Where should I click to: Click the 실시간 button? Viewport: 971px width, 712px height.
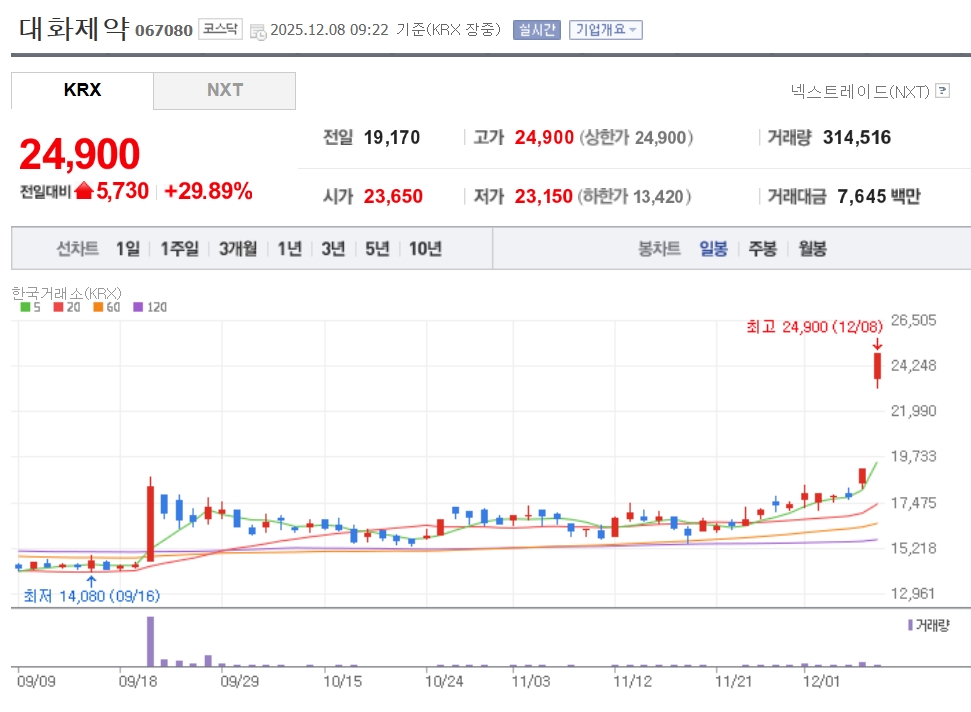click(x=537, y=30)
